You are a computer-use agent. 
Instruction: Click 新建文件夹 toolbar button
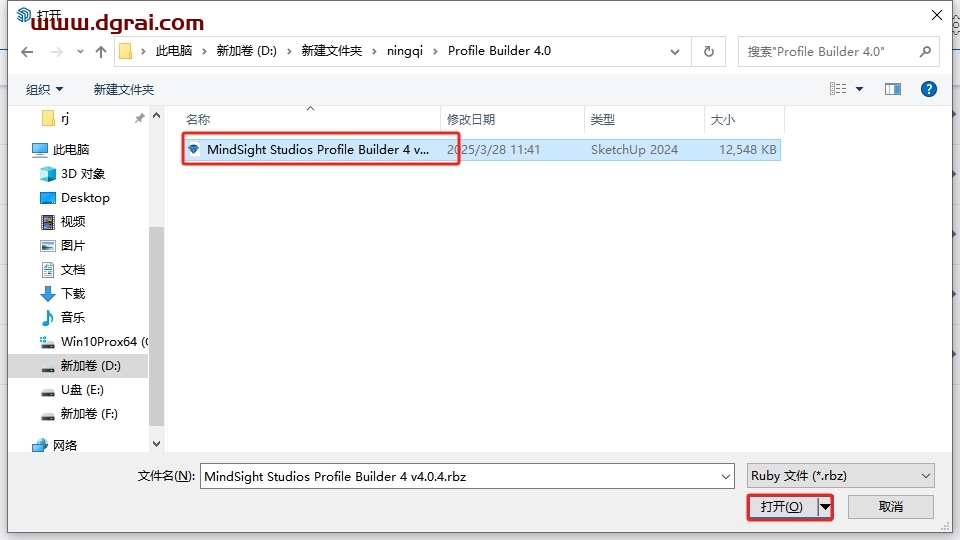(x=124, y=89)
